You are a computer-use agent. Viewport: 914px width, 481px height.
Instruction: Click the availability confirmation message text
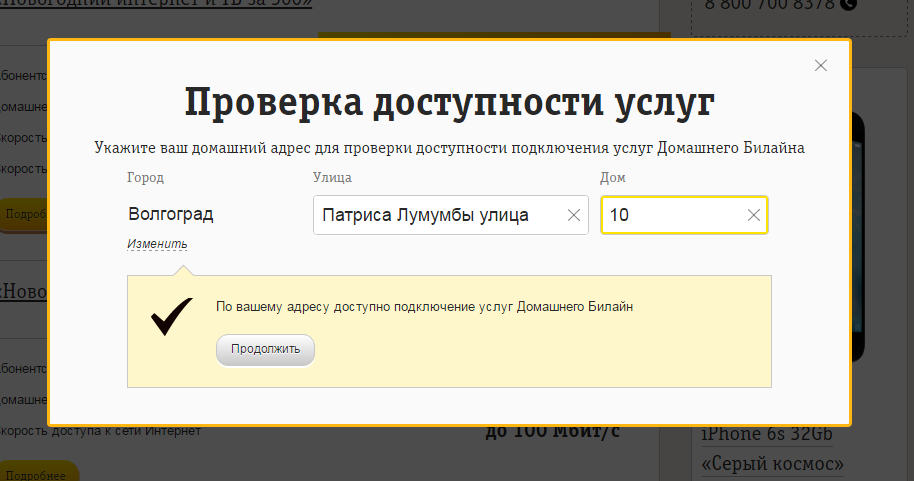point(425,306)
